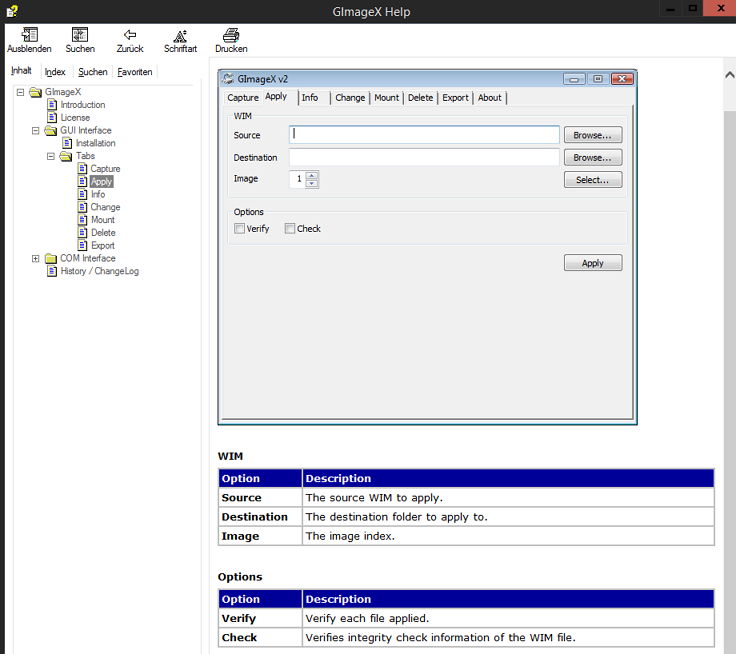
Task: Switch to the Inhalt tab
Action: click(21, 71)
